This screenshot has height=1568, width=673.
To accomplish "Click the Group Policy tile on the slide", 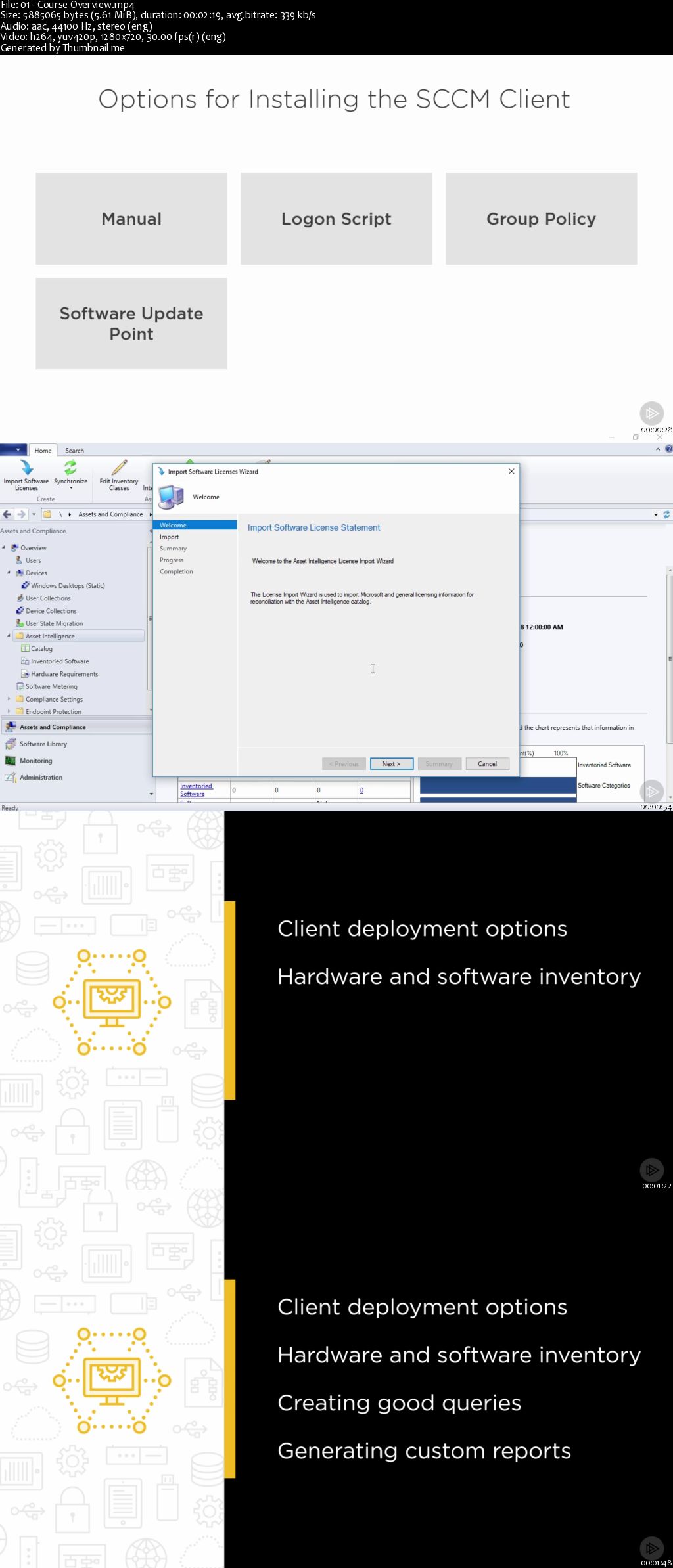I will click(542, 219).
